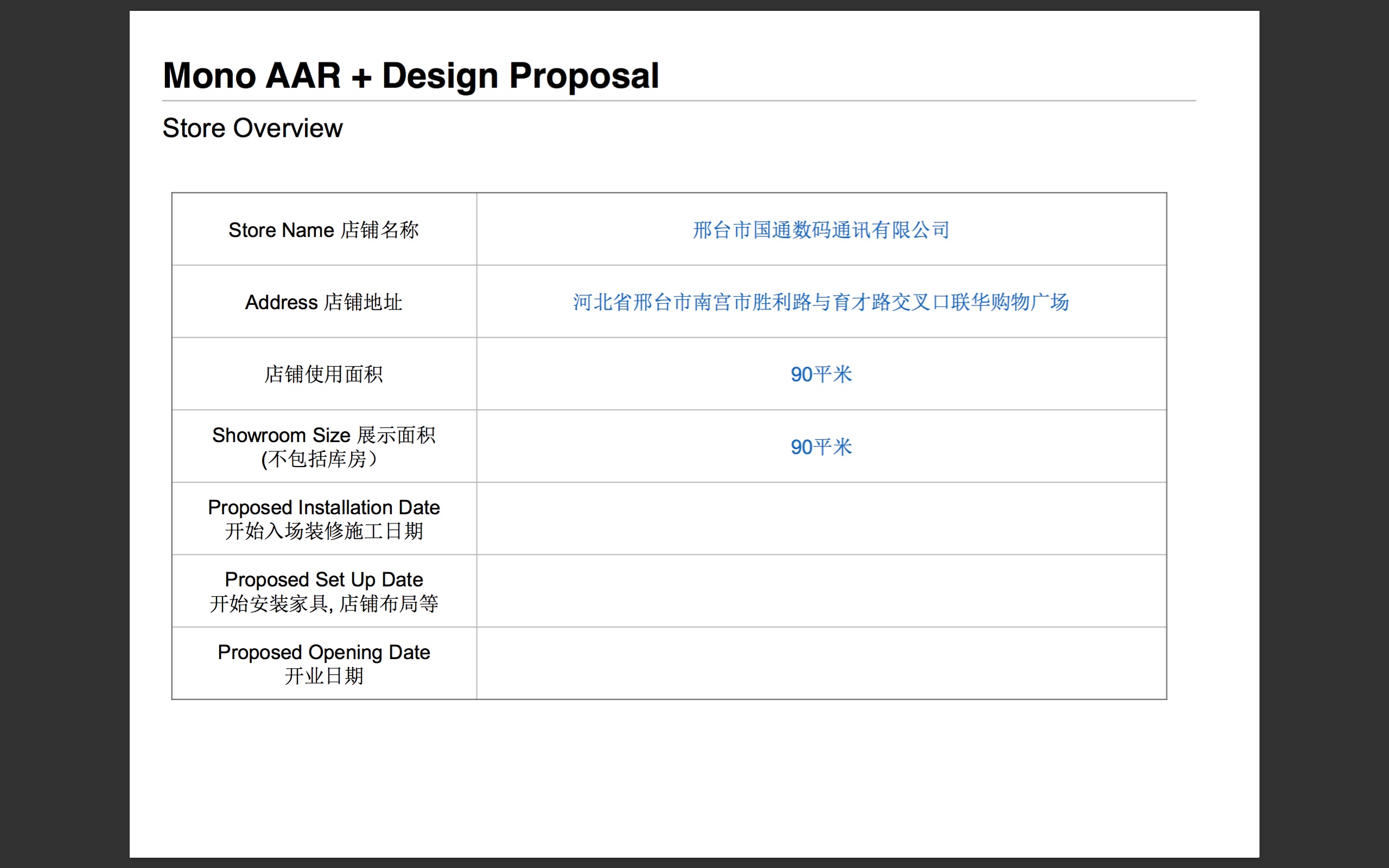Click the 开业日期 text

point(324,676)
